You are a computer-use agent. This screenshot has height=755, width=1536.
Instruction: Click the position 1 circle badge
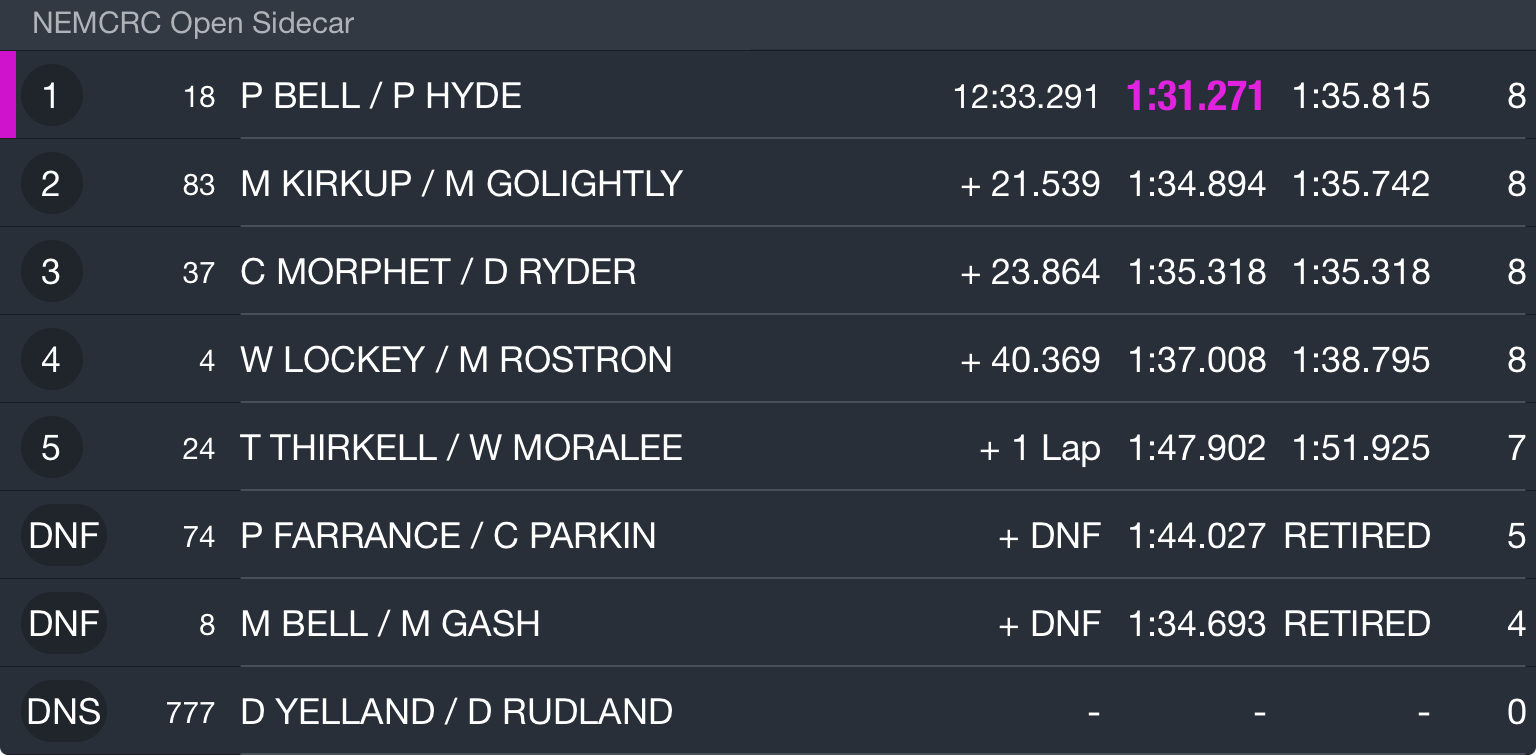(51, 96)
